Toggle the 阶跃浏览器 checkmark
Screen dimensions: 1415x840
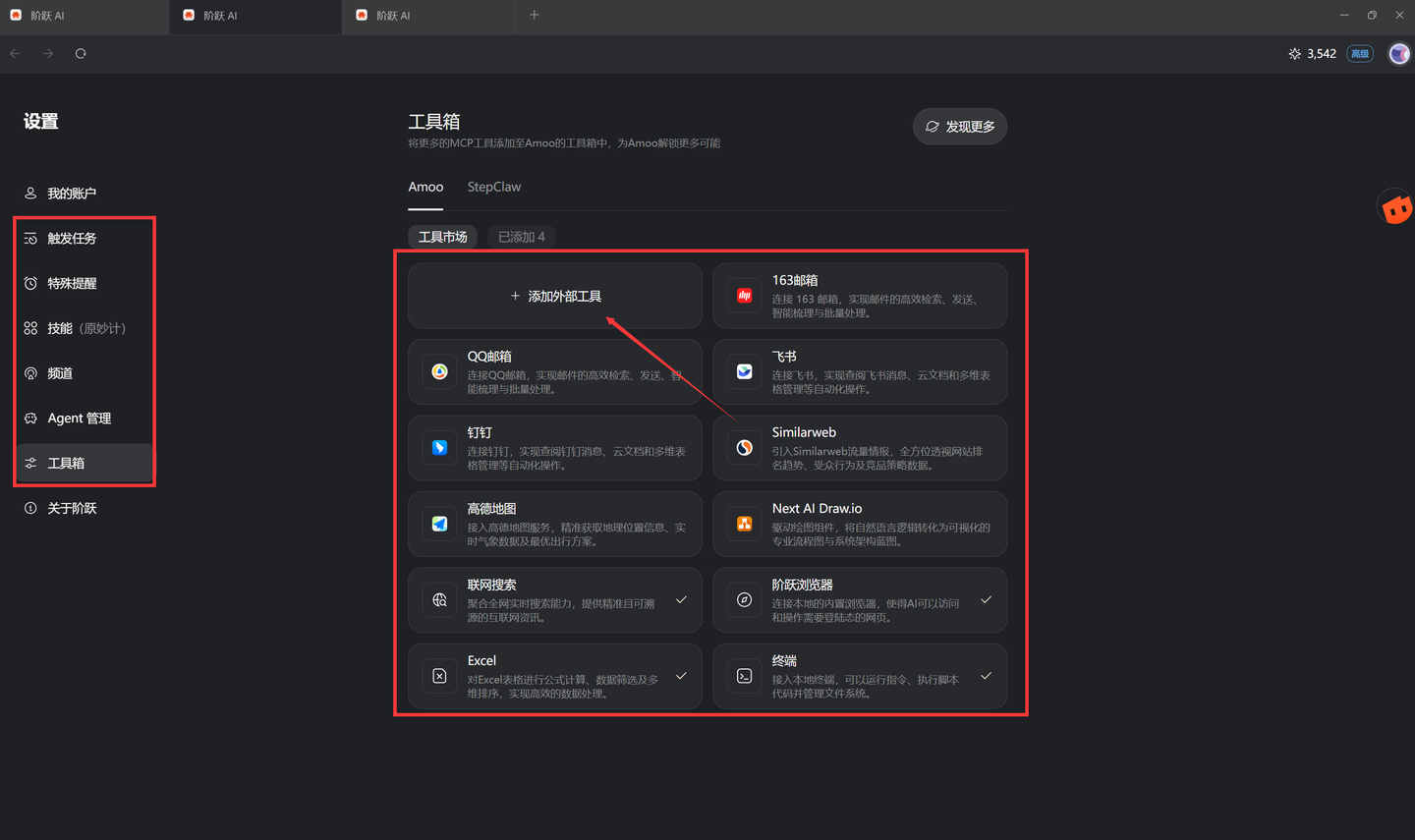pos(986,599)
